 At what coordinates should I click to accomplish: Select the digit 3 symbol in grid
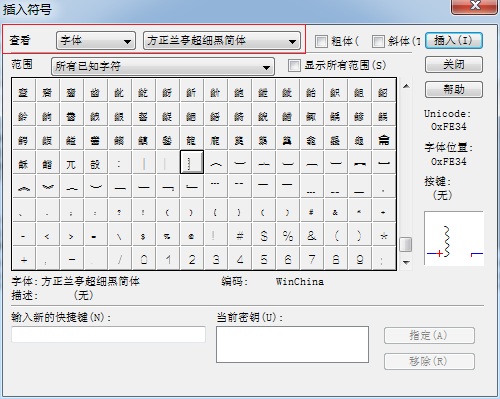[x=216, y=259]
